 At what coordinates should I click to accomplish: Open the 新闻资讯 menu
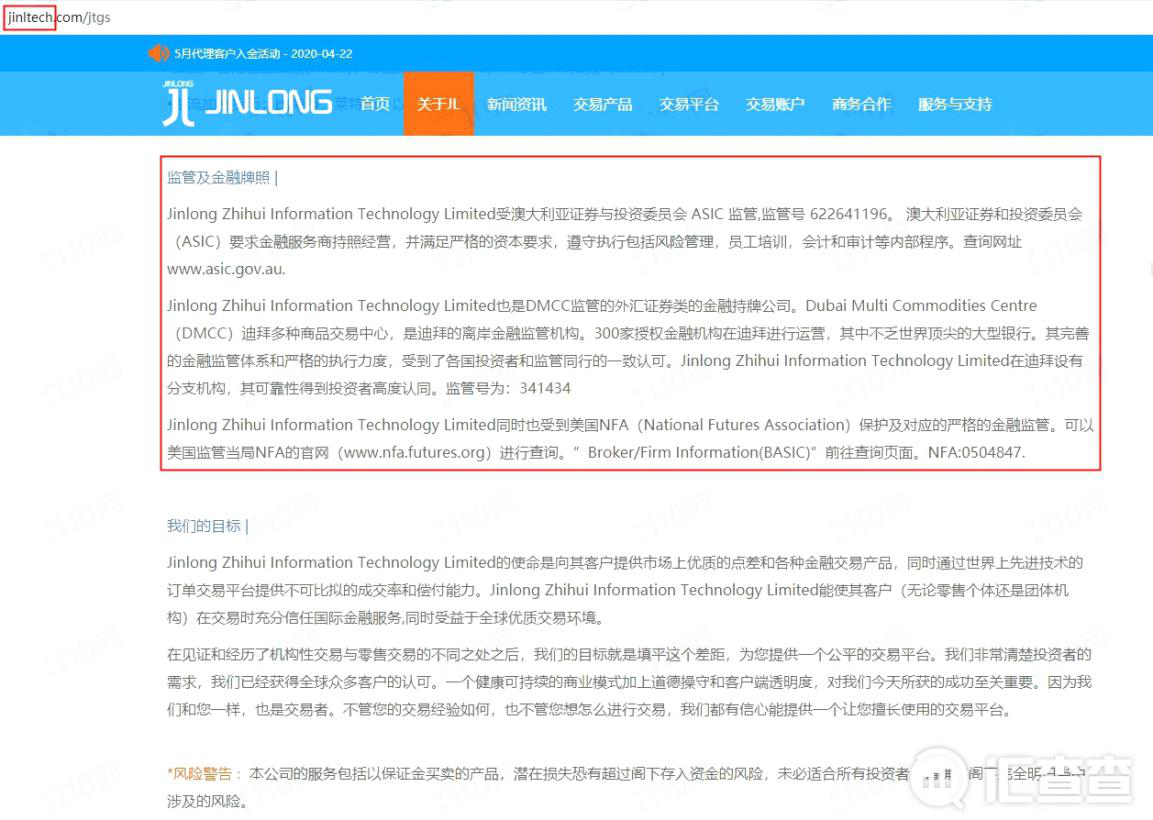(x=516, y=104)
